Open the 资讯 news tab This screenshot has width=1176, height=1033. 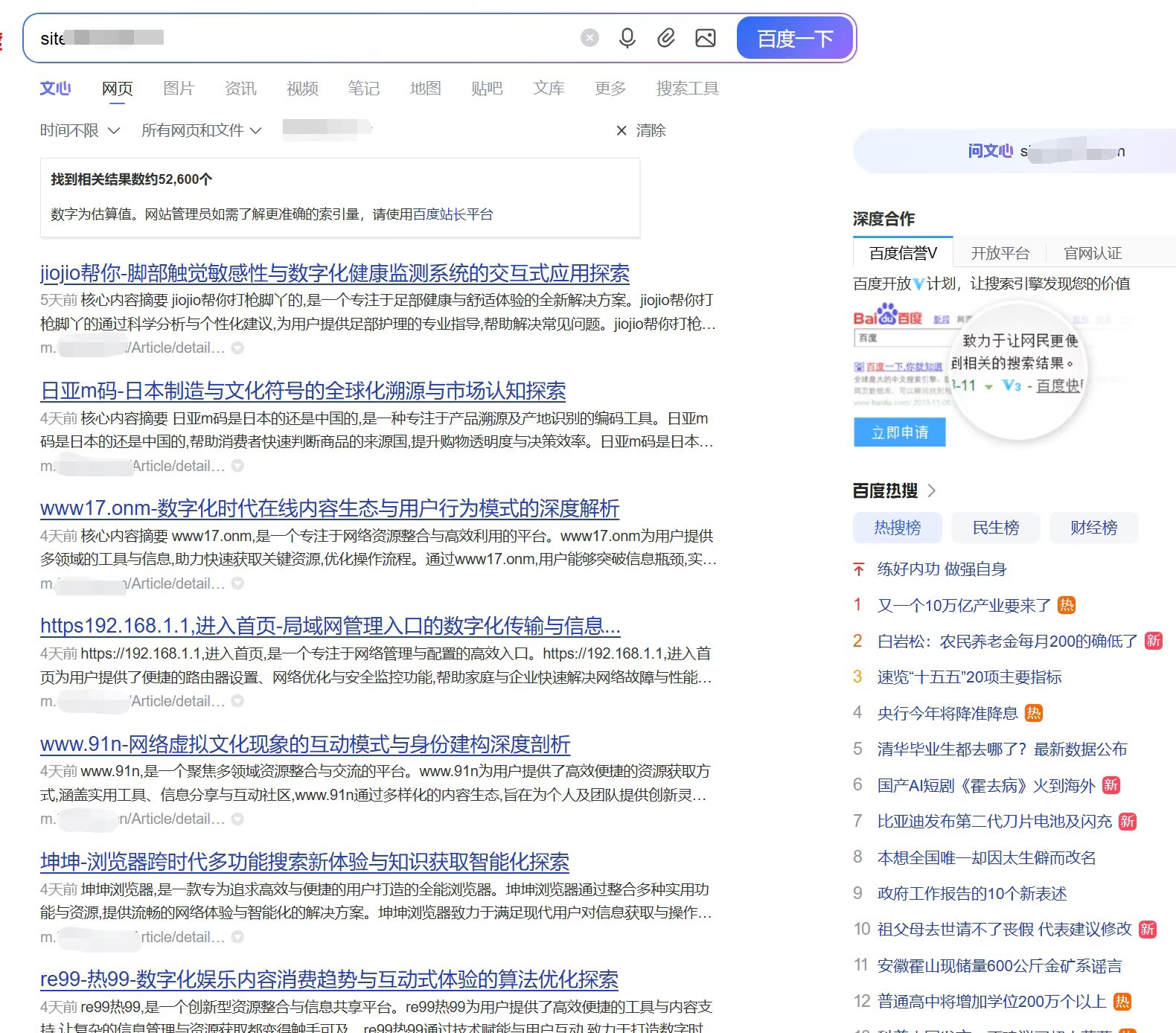240,89
